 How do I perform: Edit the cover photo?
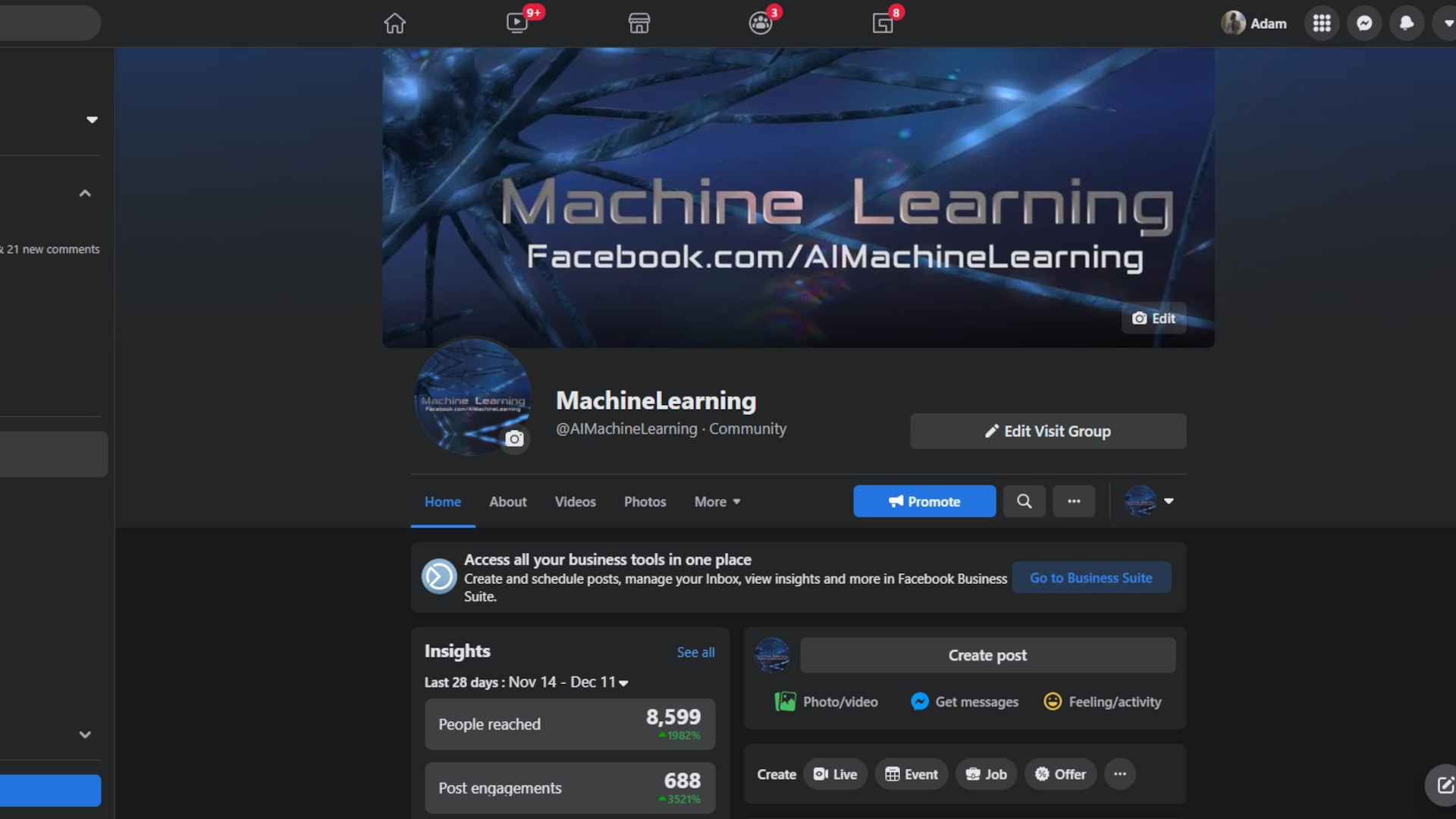[1153, 318]
